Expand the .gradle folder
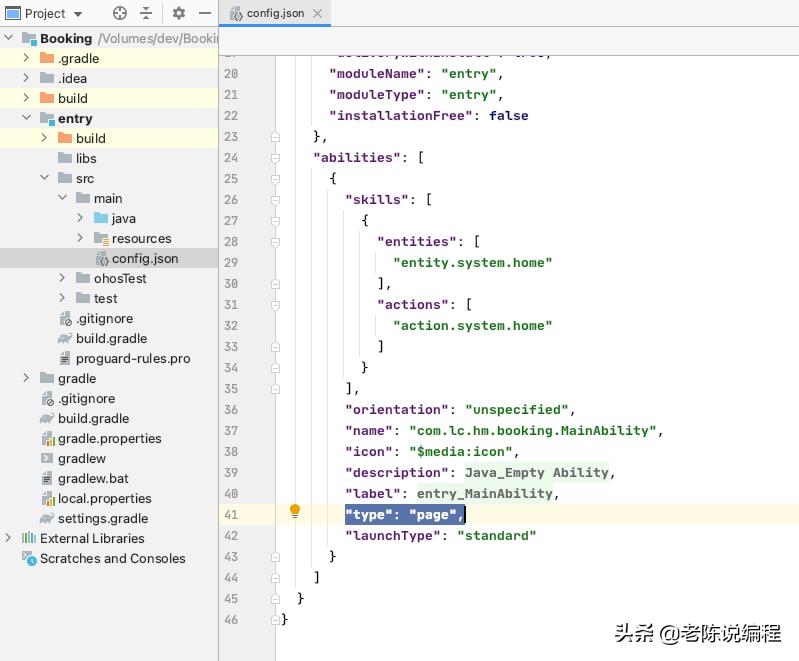Image resolution: width=799 pixels, height=661 pixels. [26, 58]
